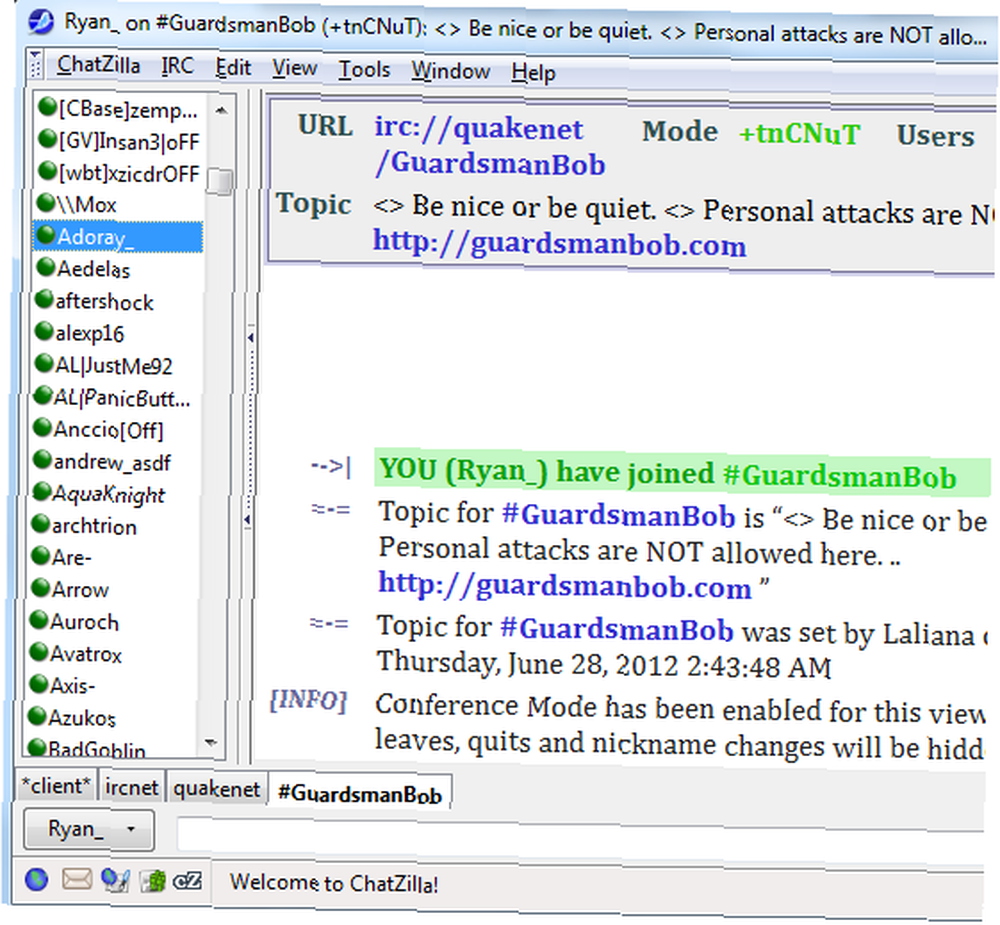Viewport: 1000px width, 925px height.
Task: Click the 'Welcome to ChatZilla!' status text
Action: (x=334, y=883)
